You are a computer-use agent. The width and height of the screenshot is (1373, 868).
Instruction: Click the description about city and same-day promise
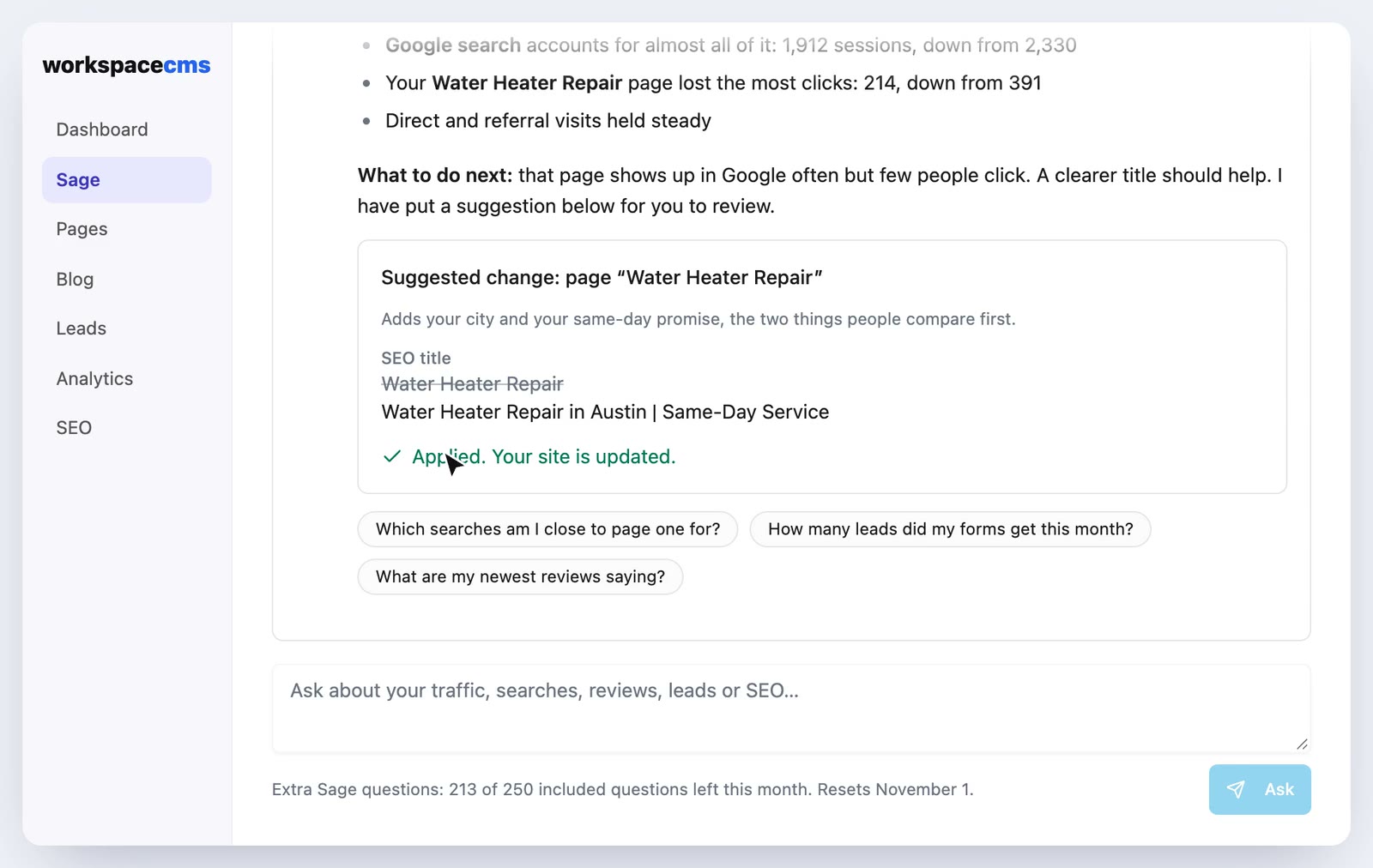(699, 319)
